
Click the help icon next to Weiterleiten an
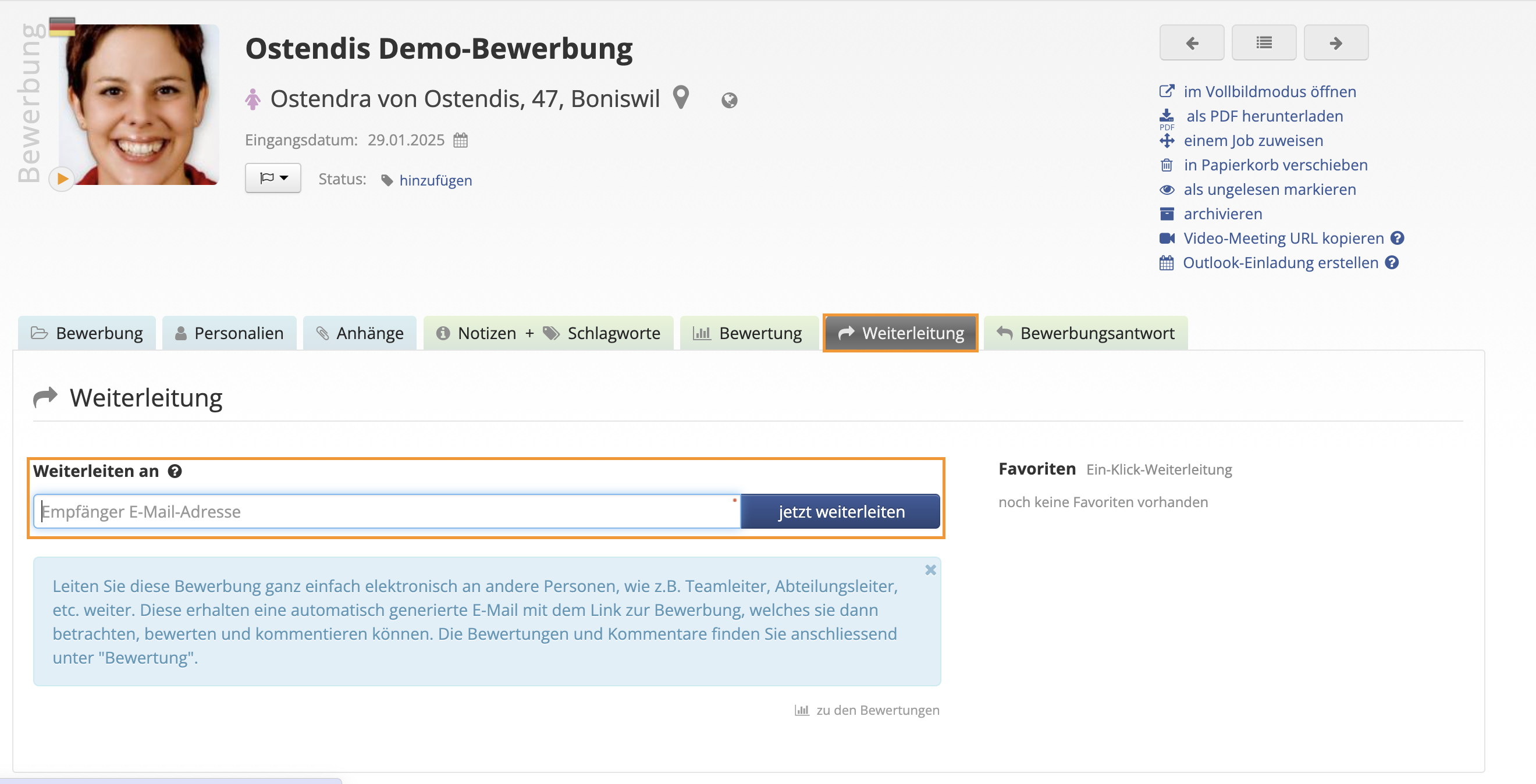pyautogui.click(x=175, y=471)
